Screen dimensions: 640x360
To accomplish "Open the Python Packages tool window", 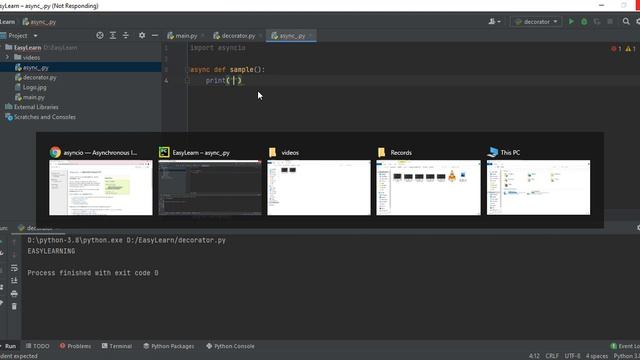I will click(x=169, y=346).
